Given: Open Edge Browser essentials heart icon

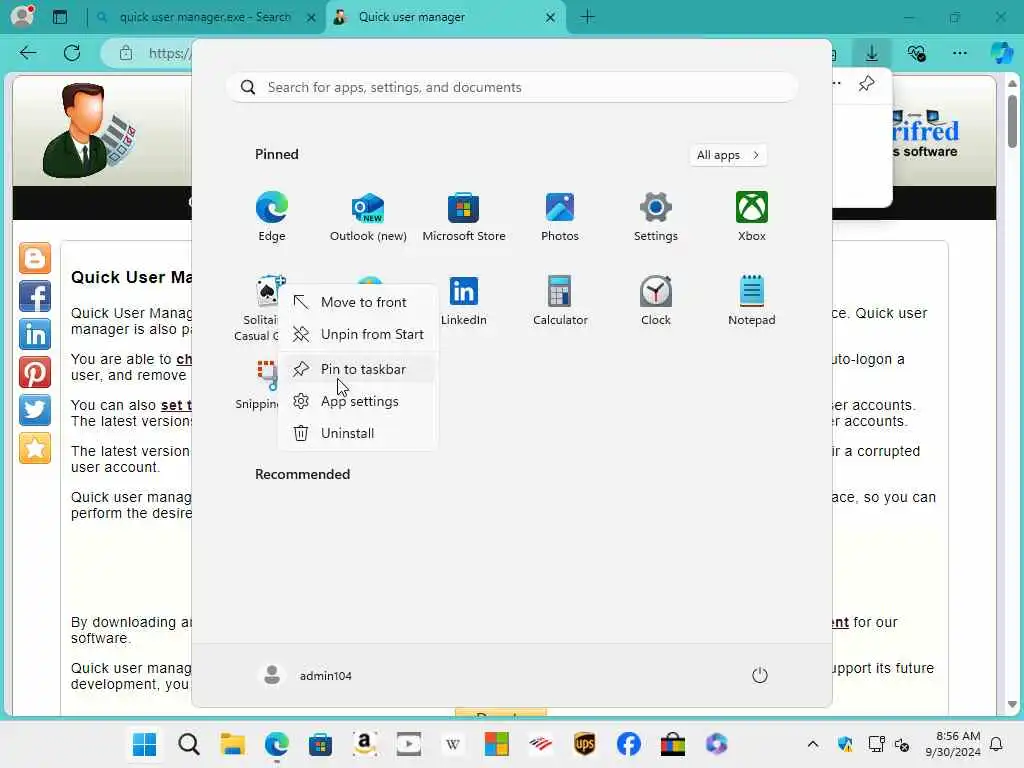Looking at the screenshot, I should click(916, 53).
